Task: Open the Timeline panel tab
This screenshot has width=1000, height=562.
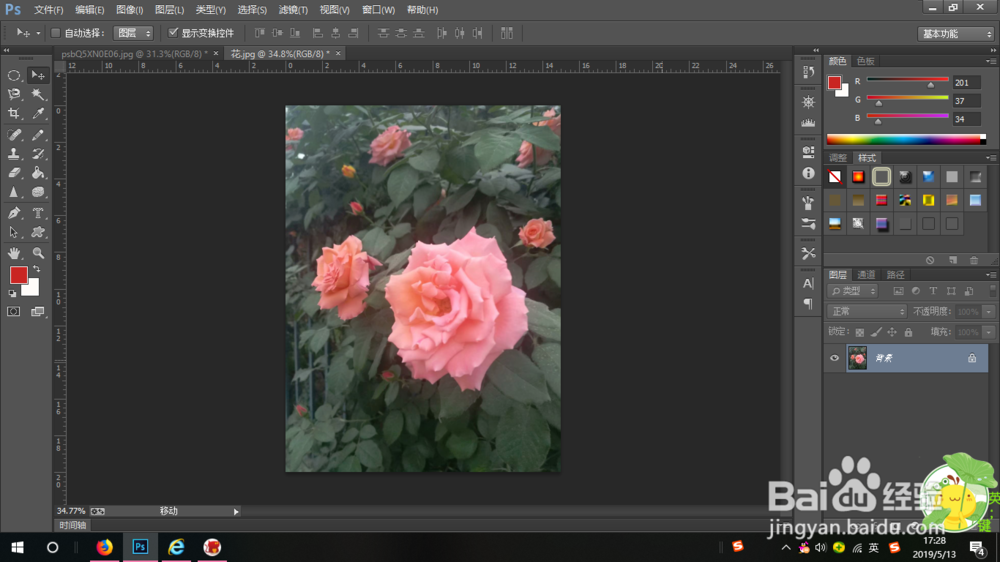Action: [x=73, y=526]
